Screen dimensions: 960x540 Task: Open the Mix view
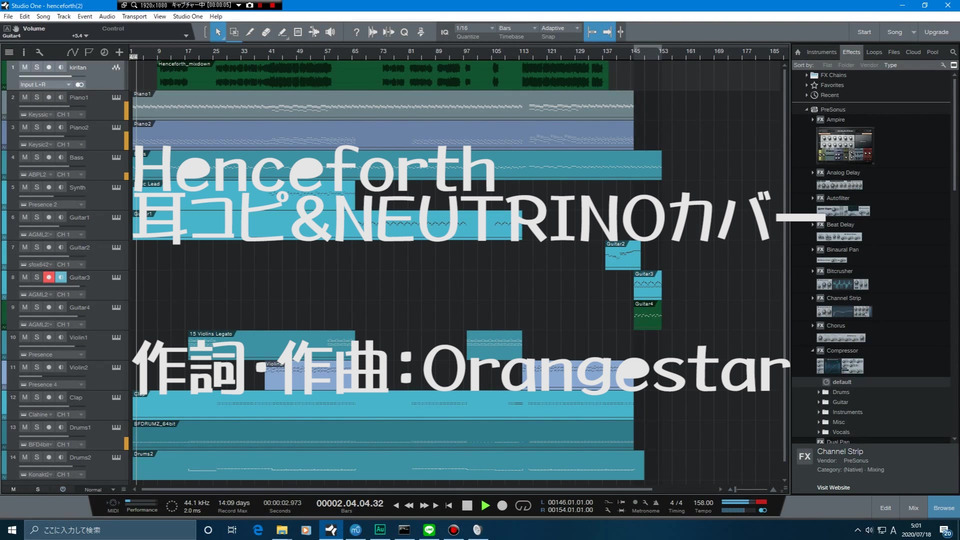(x=913, y=508)
